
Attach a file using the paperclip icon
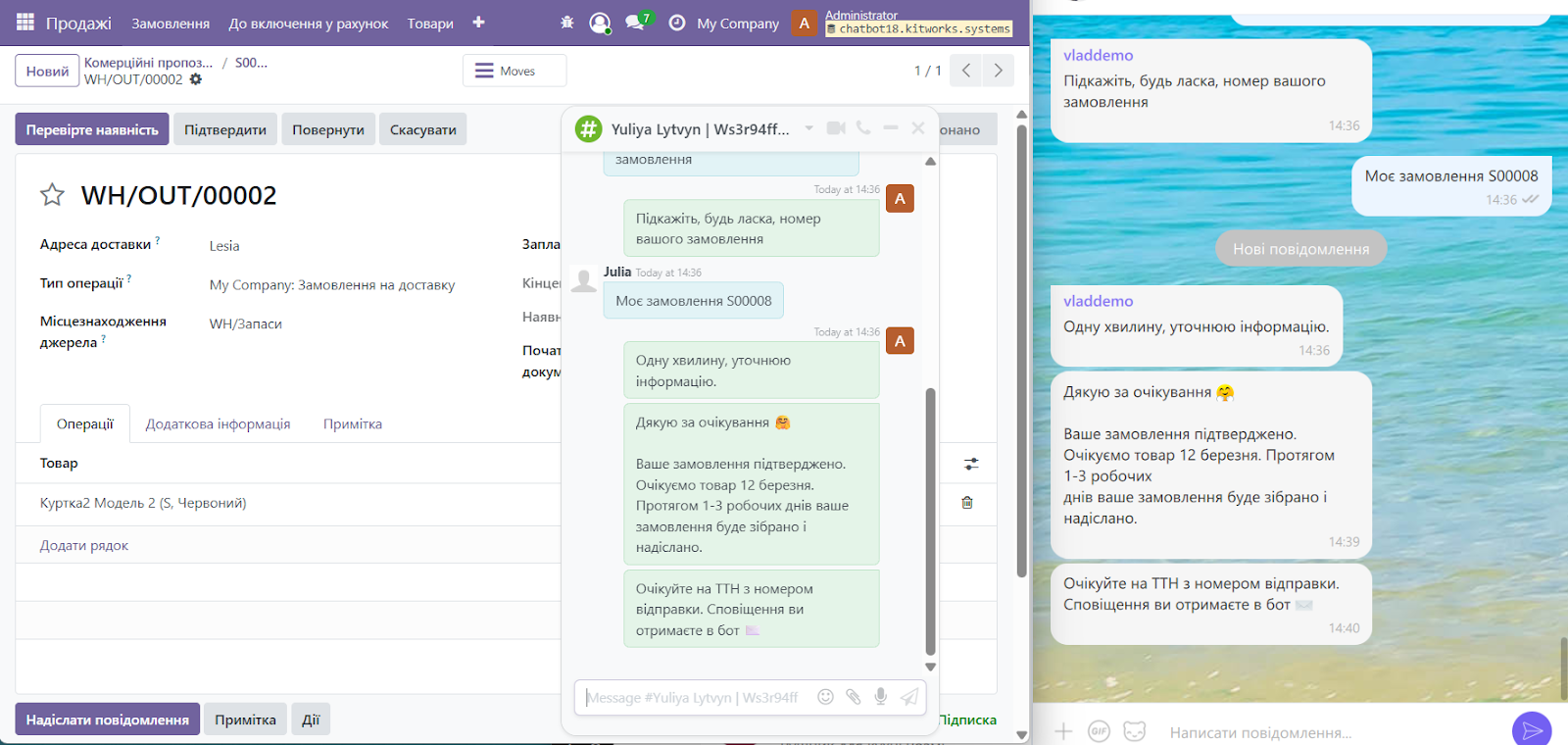tap(854, 697)
